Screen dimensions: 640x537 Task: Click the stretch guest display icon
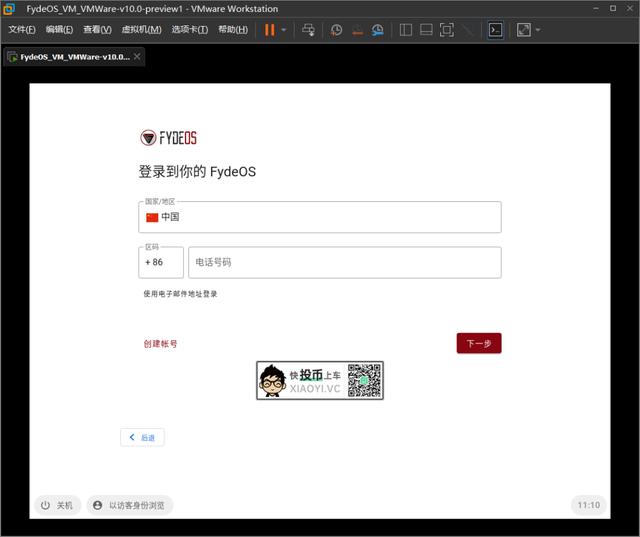click(524, 30)
